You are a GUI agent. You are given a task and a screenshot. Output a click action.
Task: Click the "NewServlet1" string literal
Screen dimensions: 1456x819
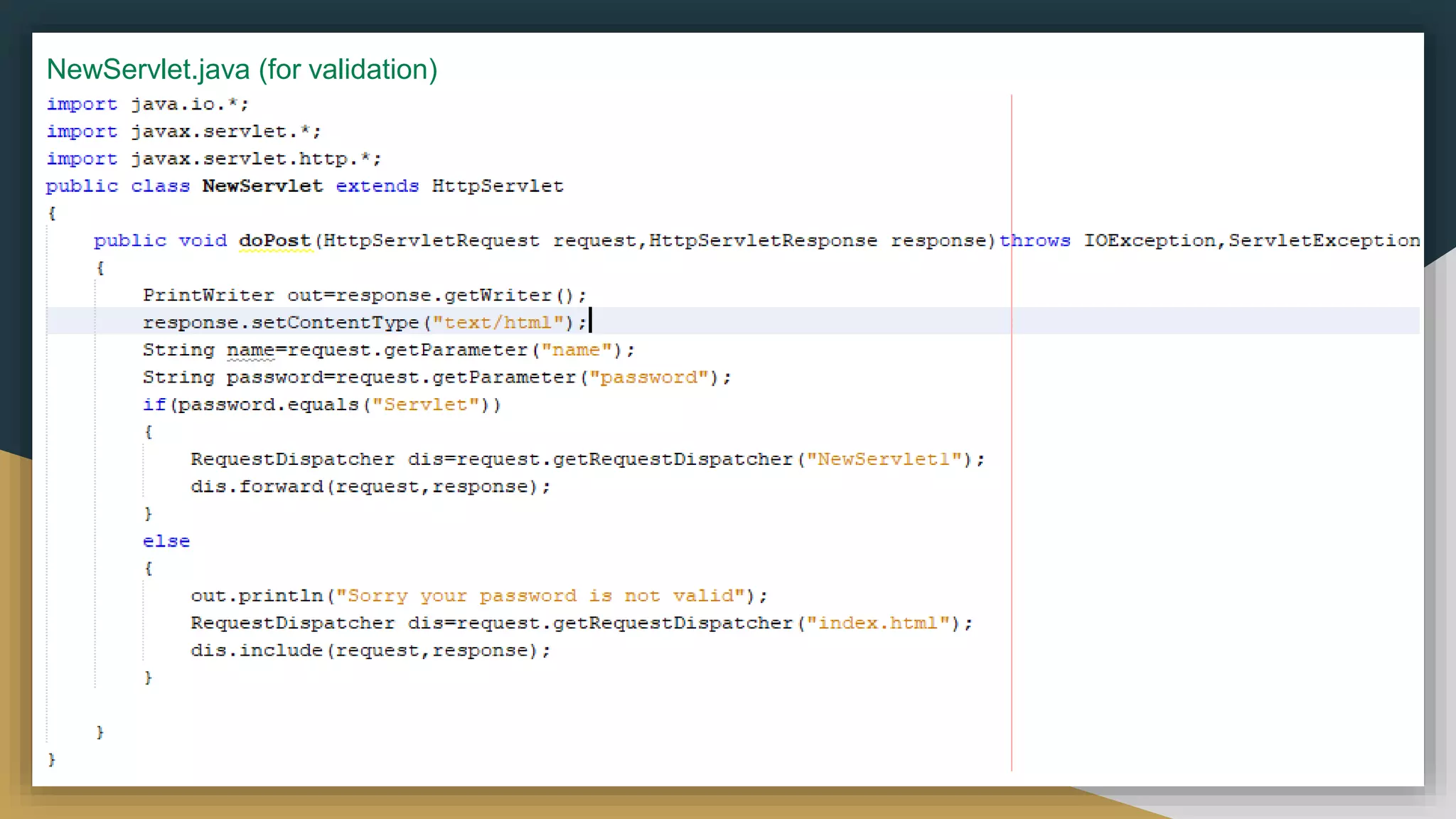884,459
